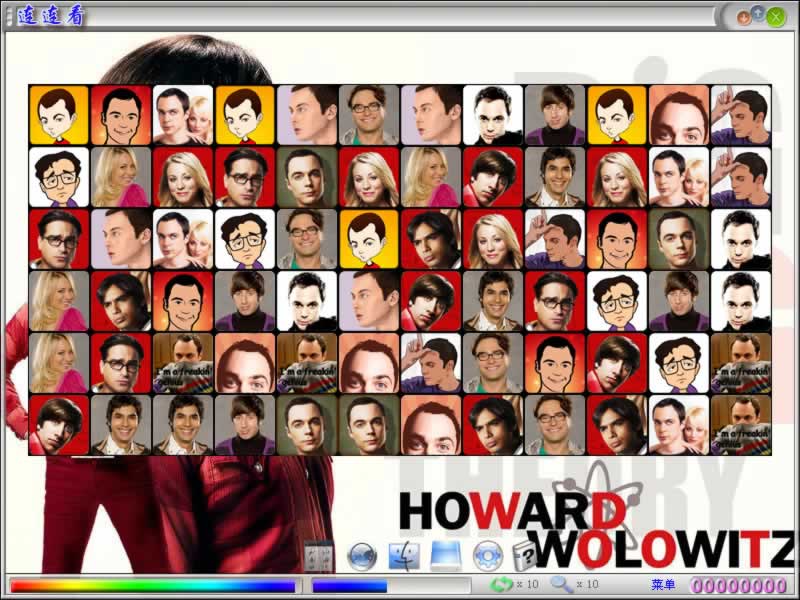The width and height of the screenshot is (800, 600).
Task: Select third-row Sheldon L-sign tile
Action: [555, 239]
